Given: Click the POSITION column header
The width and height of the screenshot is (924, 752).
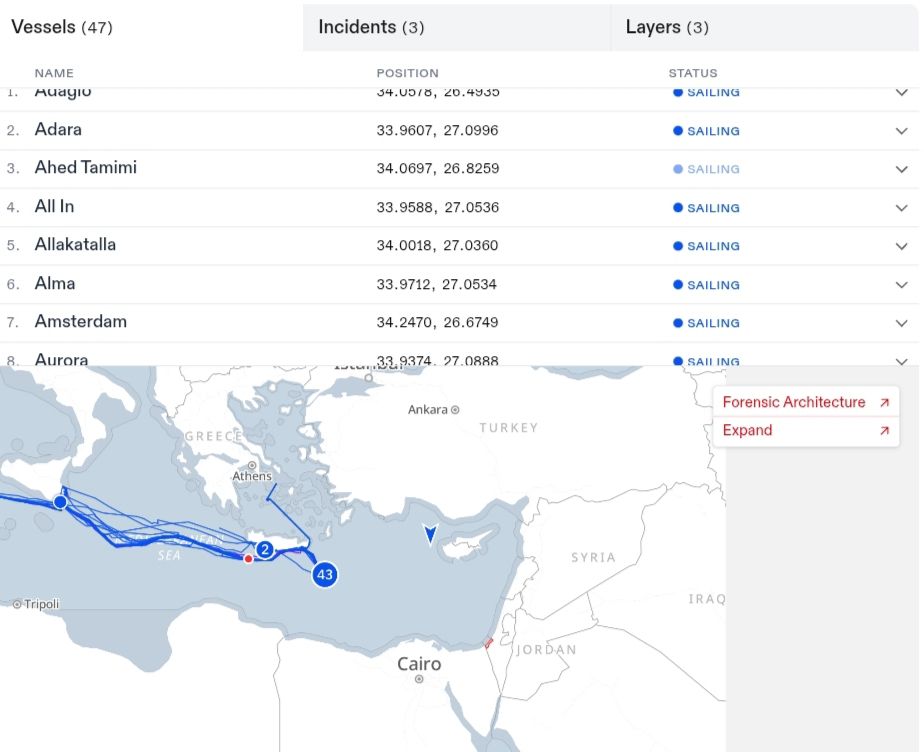Looking at the screenshot, I should 408,73.
